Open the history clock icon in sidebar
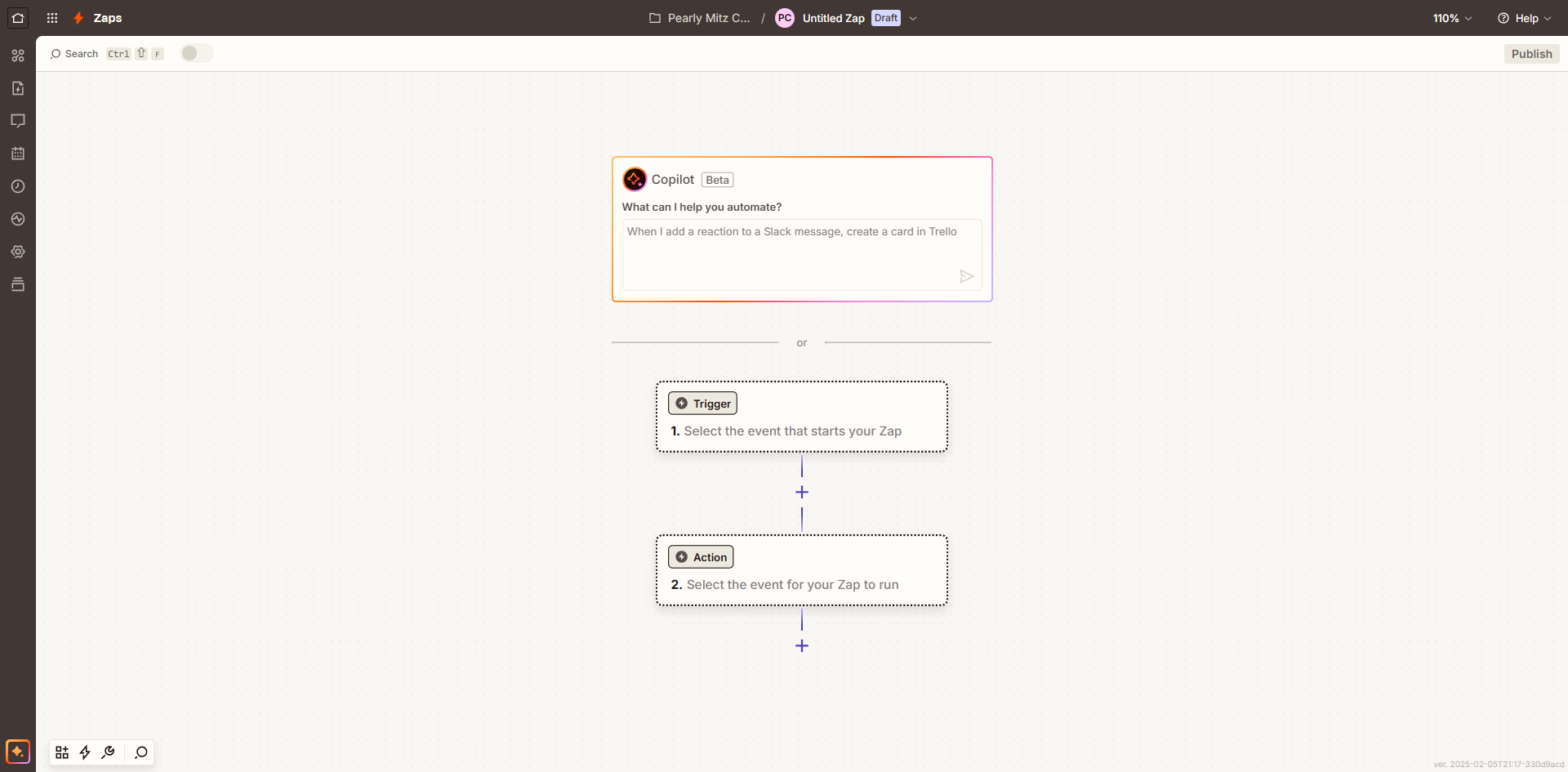Image resolution: width=1568 pixels, height=772 pixels. [x=18, y=186]
